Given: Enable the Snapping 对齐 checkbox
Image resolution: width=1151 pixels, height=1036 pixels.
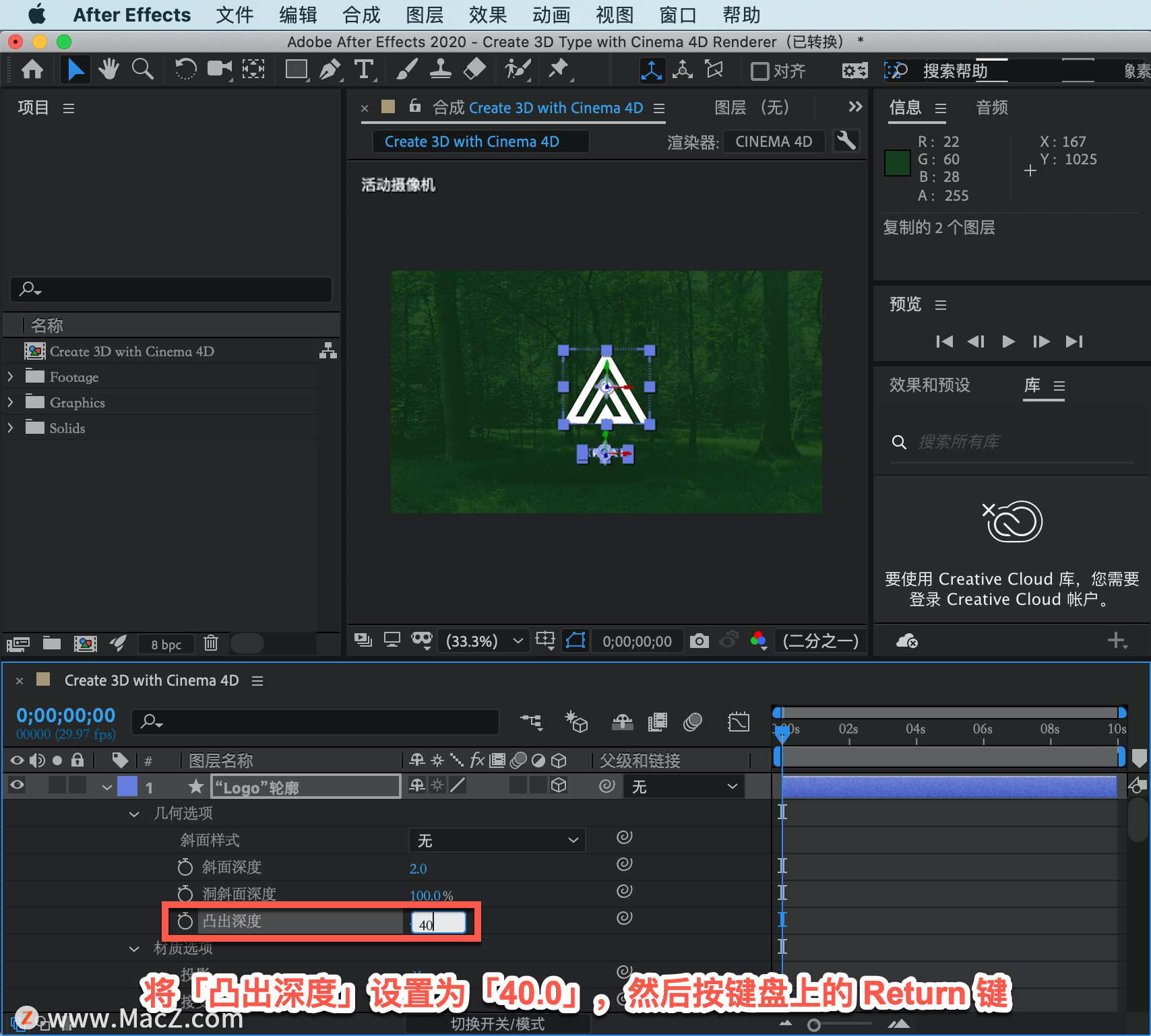Looking at the screenshot, I should pyautogui.click(x=759, y=71).
